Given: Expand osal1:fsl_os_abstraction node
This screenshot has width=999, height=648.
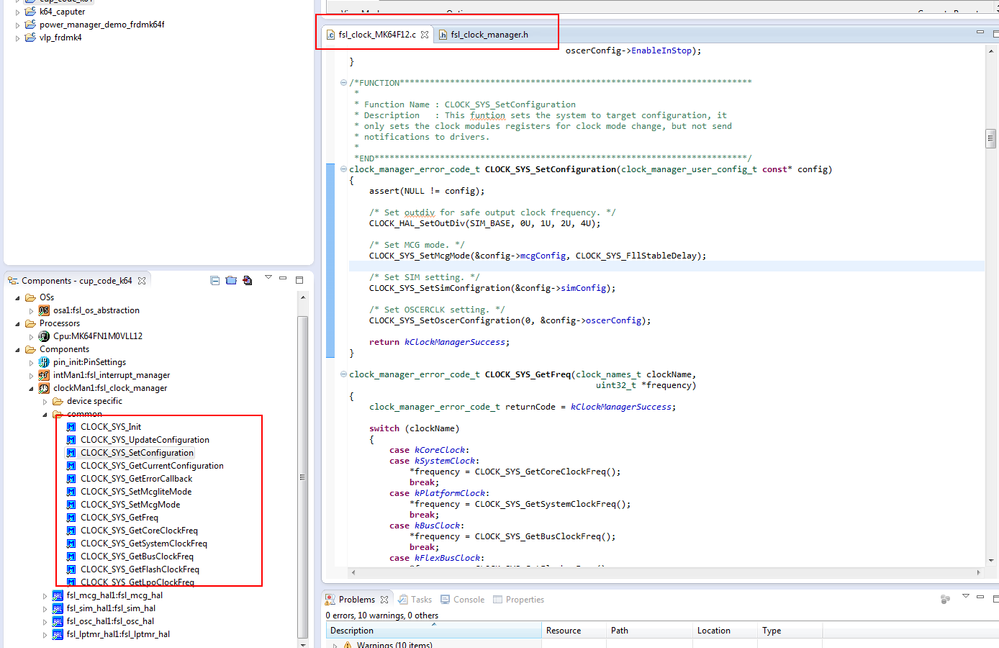Looking at the screenshot, I should [31, 311].
